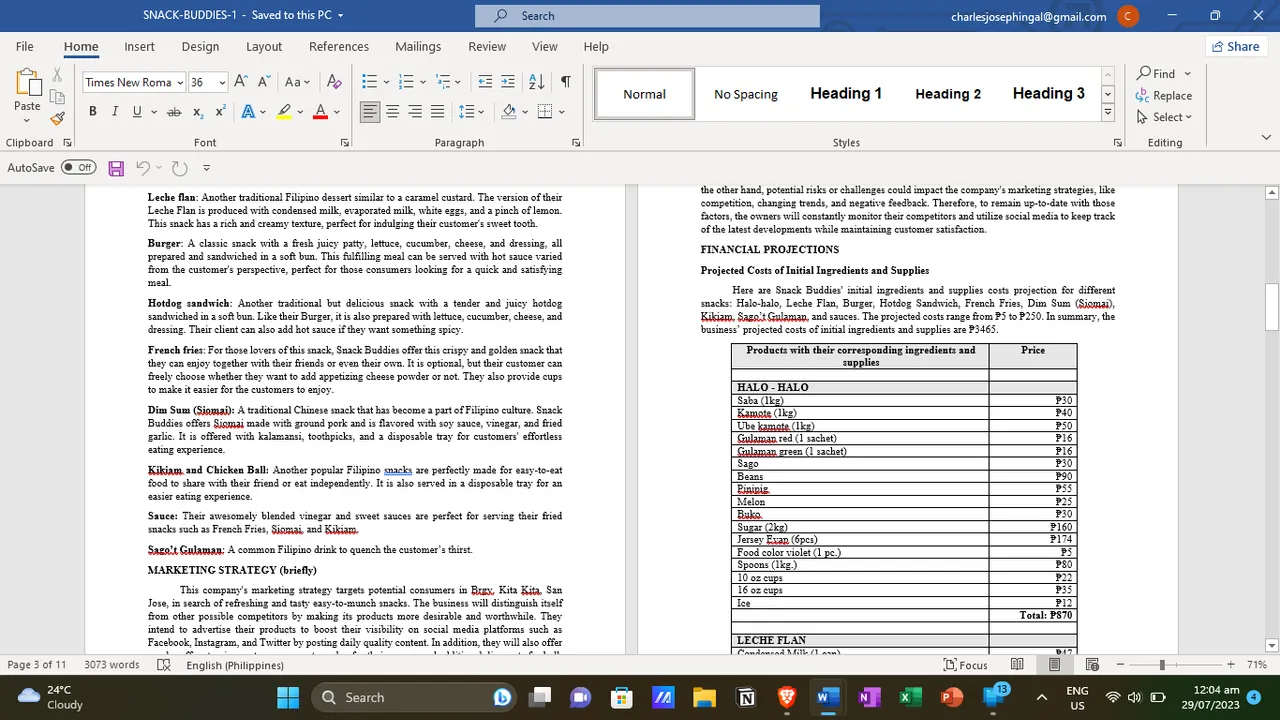Click the Format Painter brush icon
1280x720 pixels.
point(57,118)
